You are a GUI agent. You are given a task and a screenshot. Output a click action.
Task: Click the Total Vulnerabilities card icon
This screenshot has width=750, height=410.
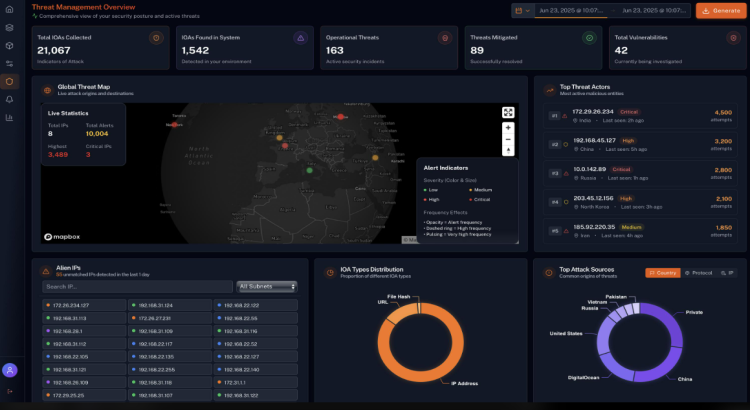tap(733, 38)
